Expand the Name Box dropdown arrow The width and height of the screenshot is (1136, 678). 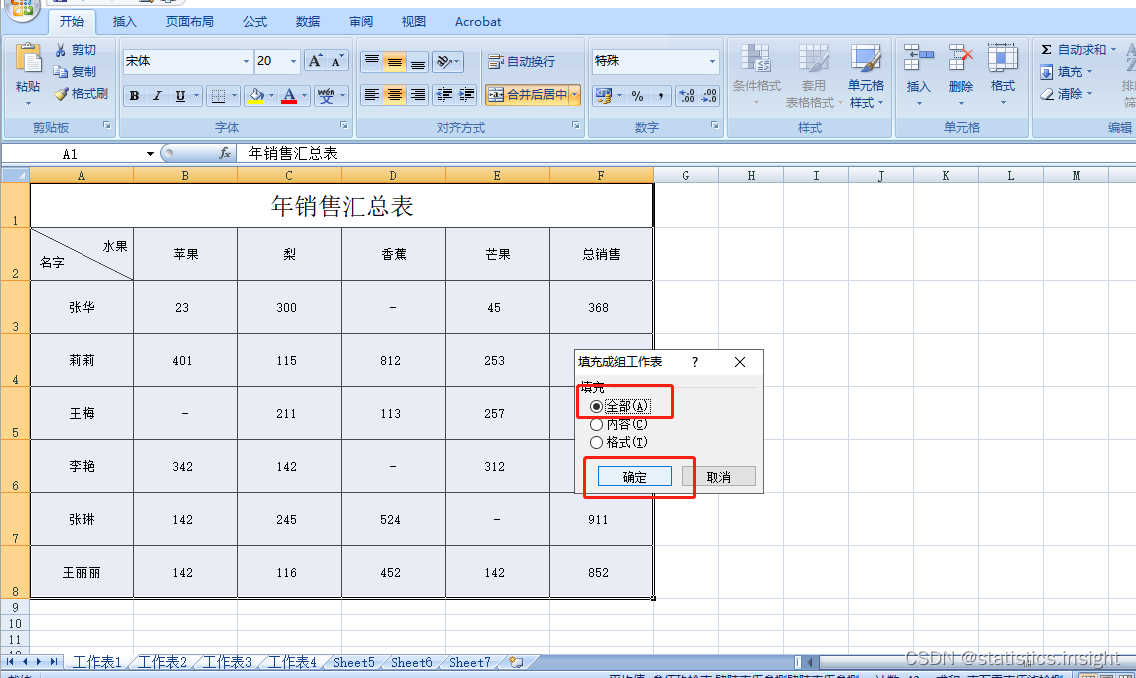[150, 154]
